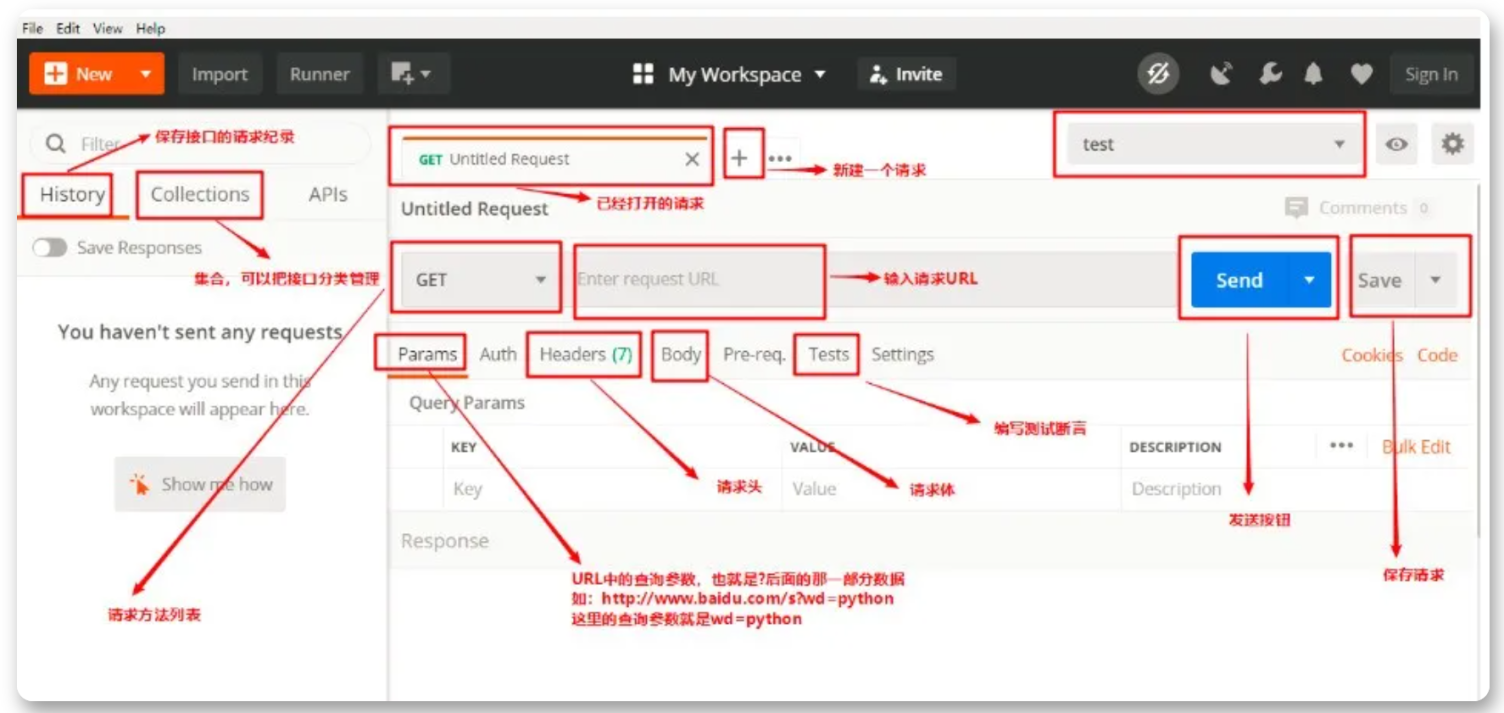Open the Tests tab
This screenshot has width=1504, height=713.
pyautogui.click(x=828, y=354)
